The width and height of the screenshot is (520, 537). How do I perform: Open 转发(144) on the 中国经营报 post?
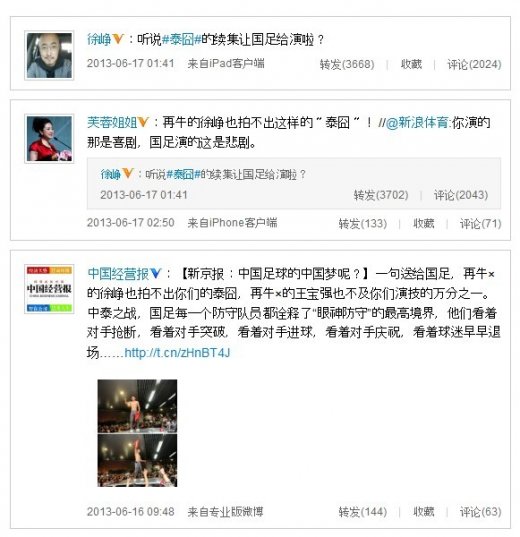coord(363,512)
